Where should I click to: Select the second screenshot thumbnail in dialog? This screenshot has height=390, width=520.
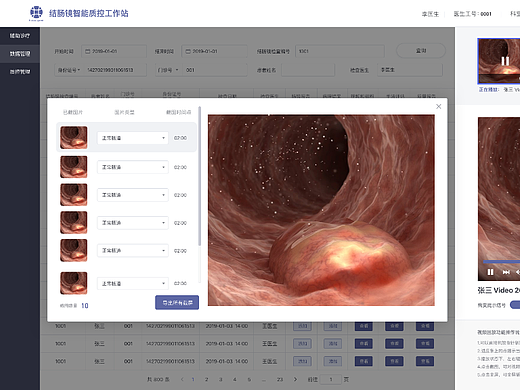(74, 167)
